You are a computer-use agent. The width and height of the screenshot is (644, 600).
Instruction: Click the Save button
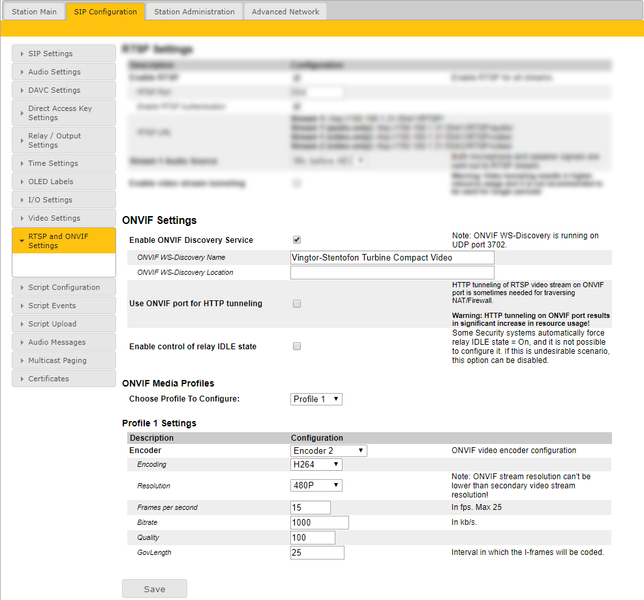pos(154,589)
